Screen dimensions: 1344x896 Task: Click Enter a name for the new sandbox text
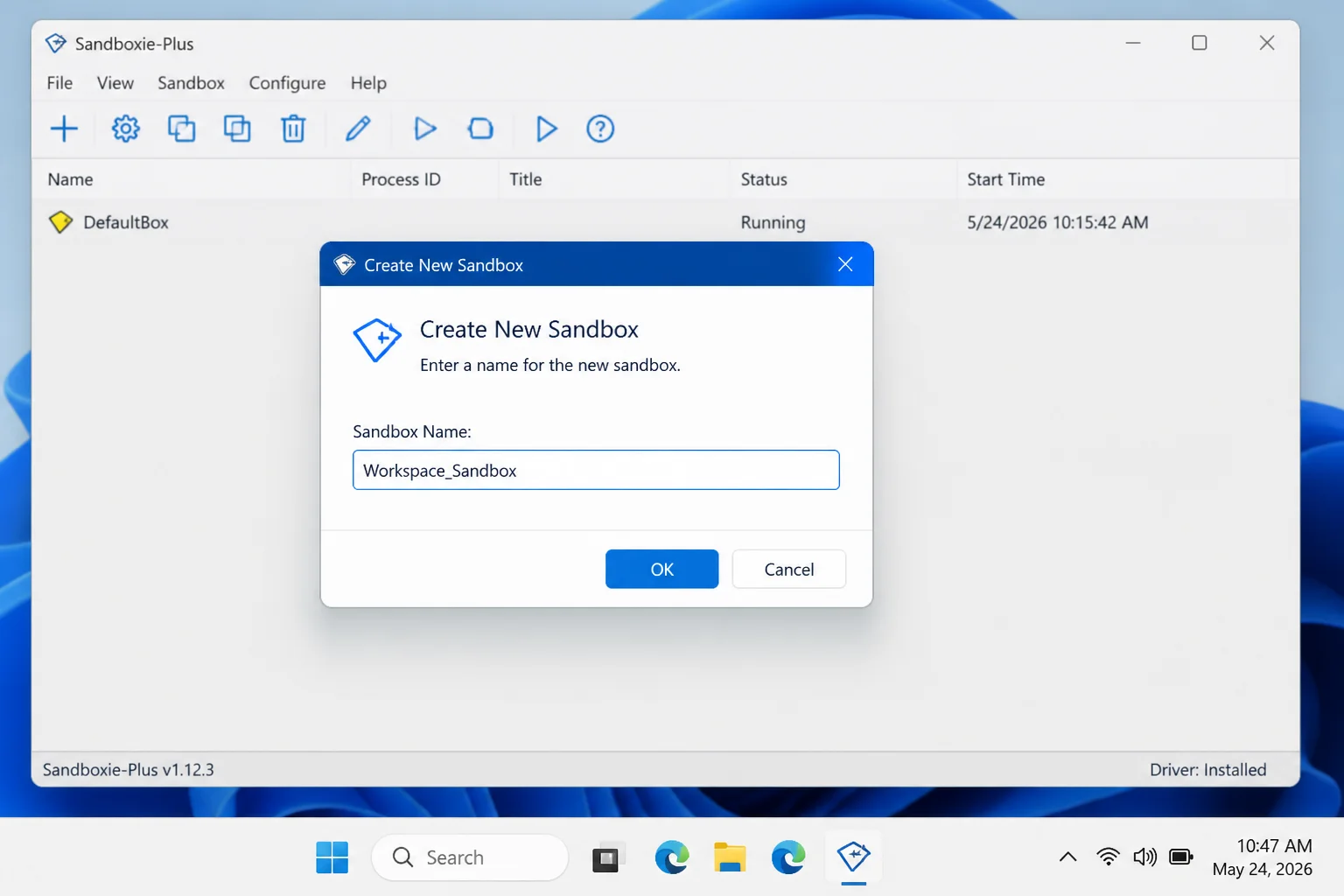(x=549, y=365)
